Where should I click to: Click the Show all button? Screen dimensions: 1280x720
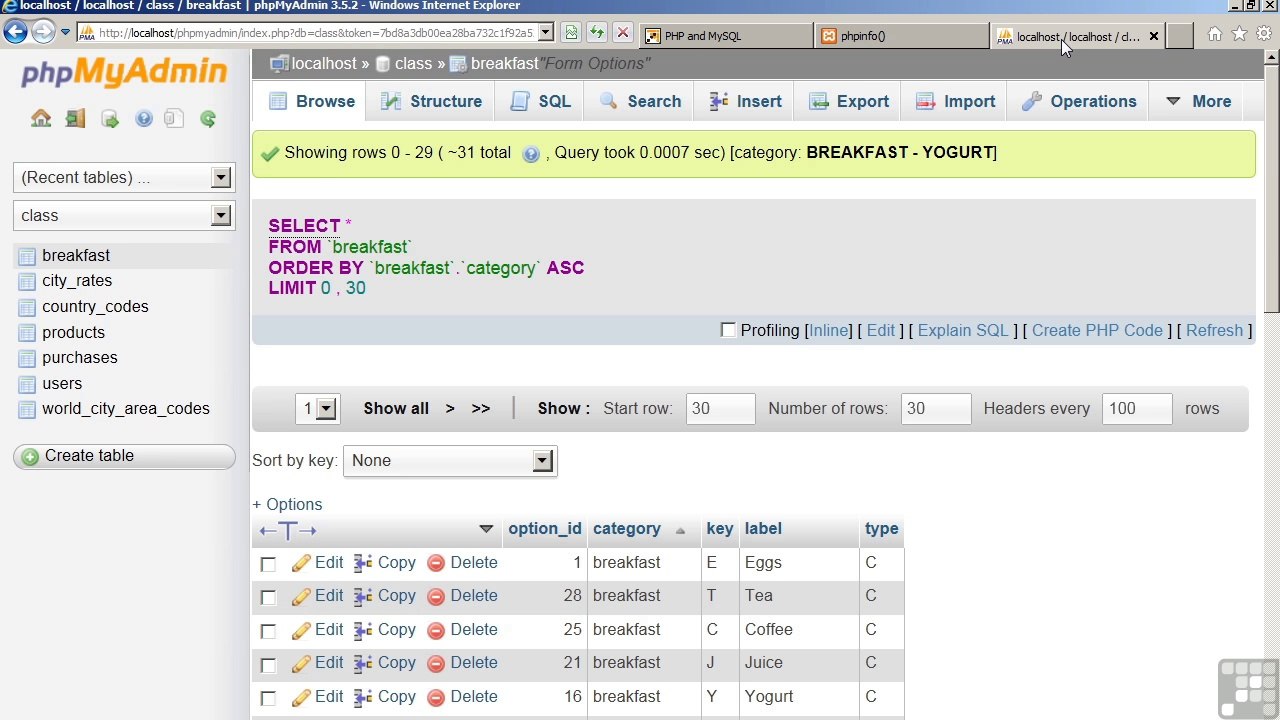coord(396,408)
